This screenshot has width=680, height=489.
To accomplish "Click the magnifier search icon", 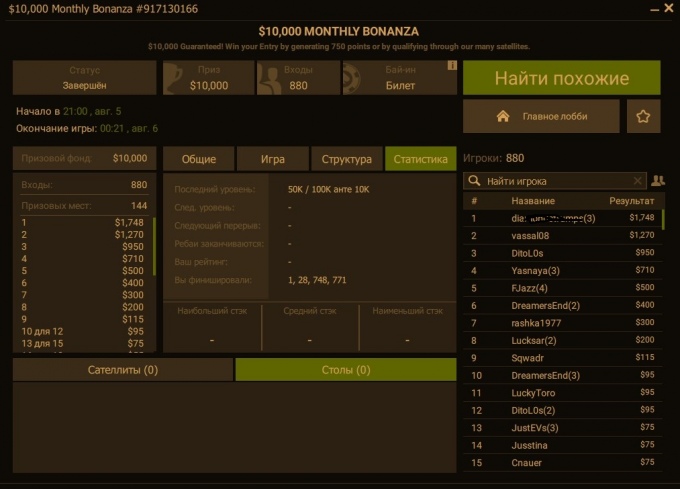I will point(474,180).
